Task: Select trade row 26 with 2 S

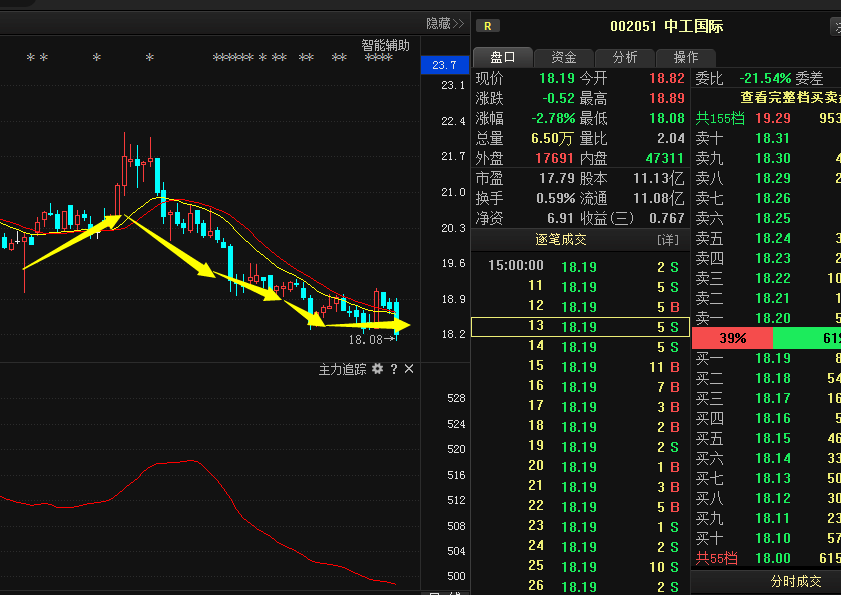Action: click(x=580, y=586)
